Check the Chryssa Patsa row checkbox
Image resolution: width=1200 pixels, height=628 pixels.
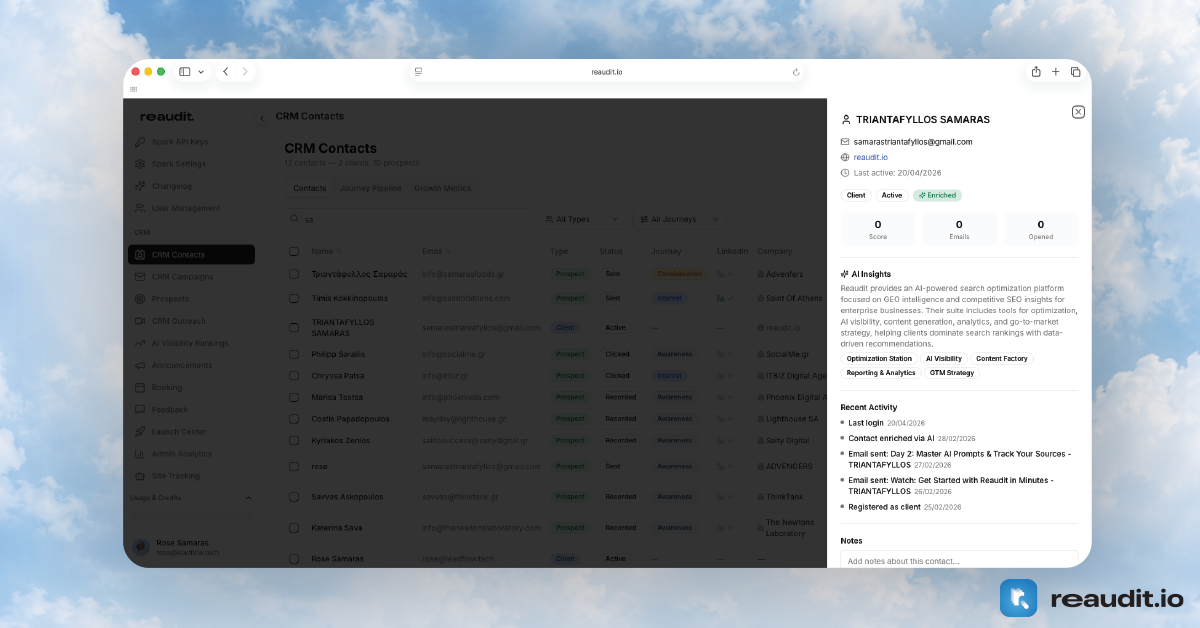(x=294, y=376)
